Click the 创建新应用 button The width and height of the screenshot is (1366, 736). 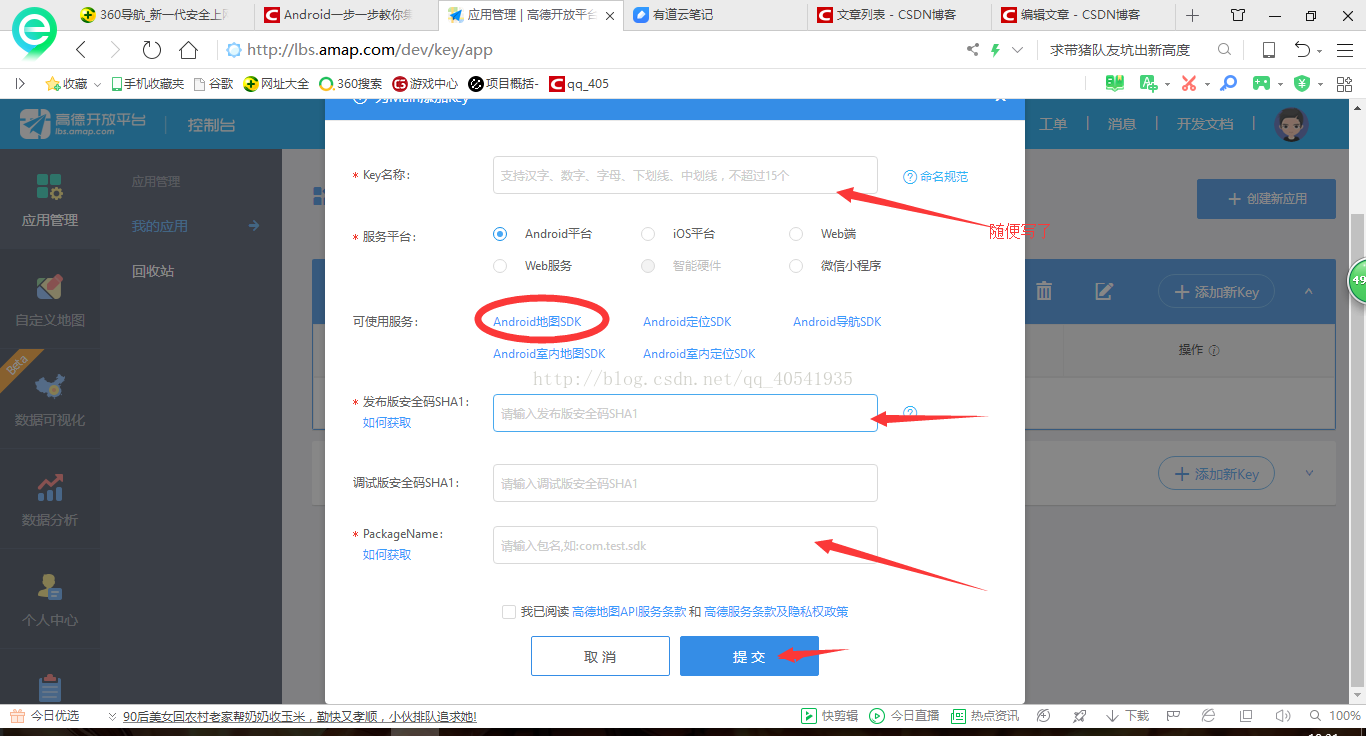(1266, 199)
